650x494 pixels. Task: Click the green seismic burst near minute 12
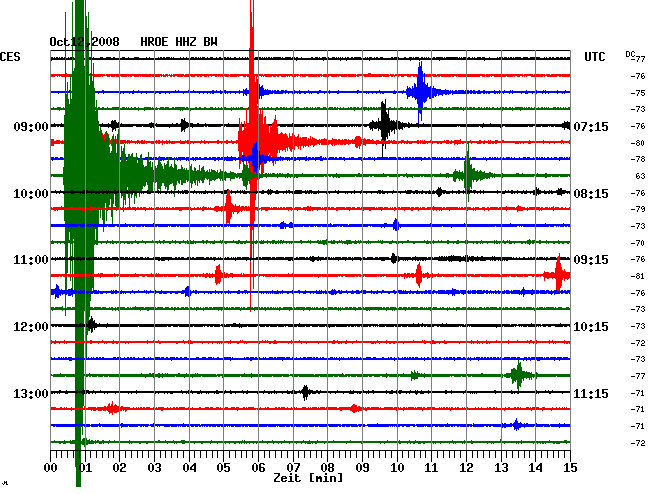point(468,175)
